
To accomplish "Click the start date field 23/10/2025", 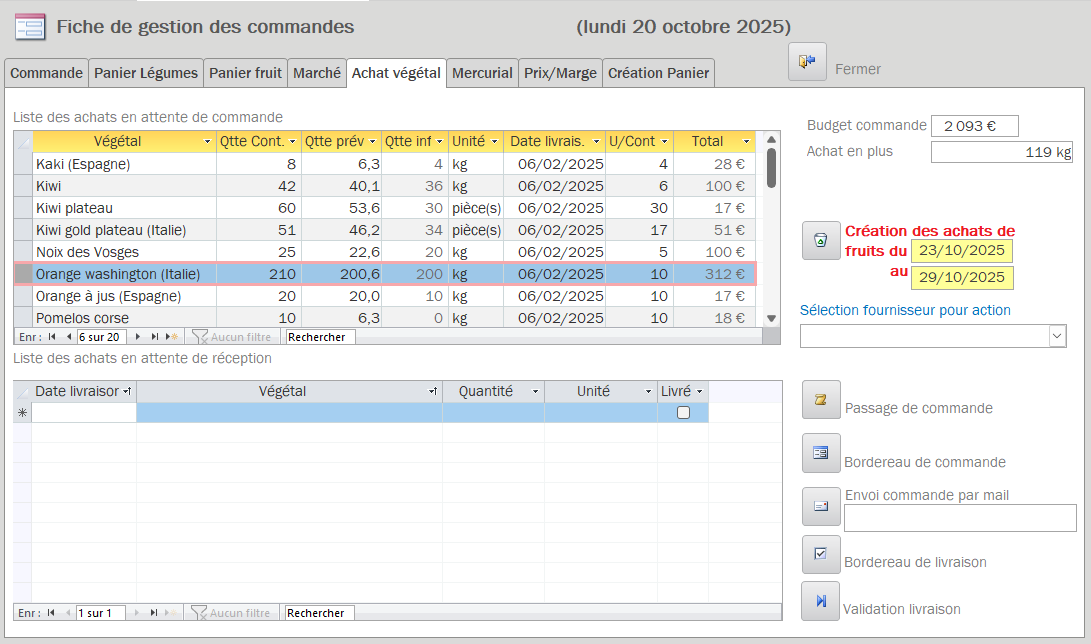I will click(962, 251).
